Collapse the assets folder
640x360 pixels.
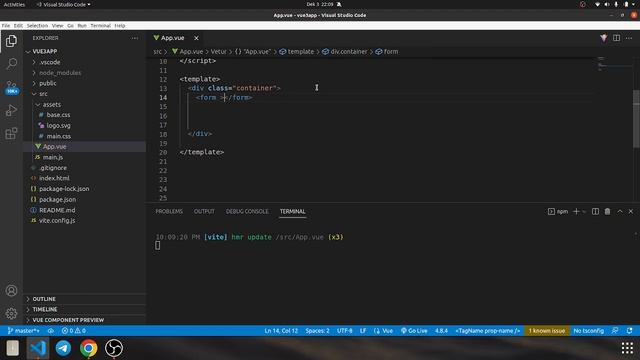(85, 104)
